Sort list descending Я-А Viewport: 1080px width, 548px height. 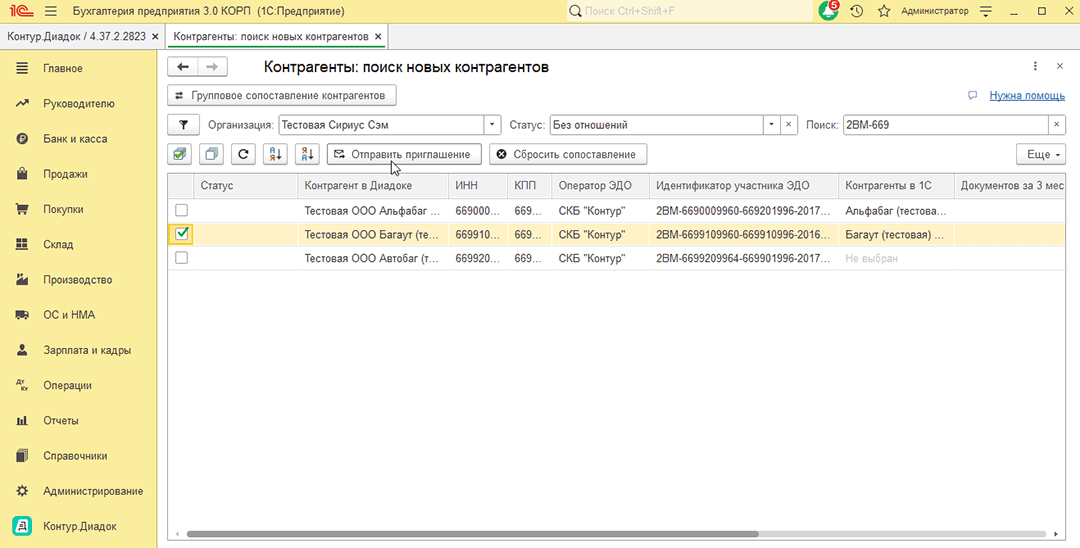(x=307, y=154)
